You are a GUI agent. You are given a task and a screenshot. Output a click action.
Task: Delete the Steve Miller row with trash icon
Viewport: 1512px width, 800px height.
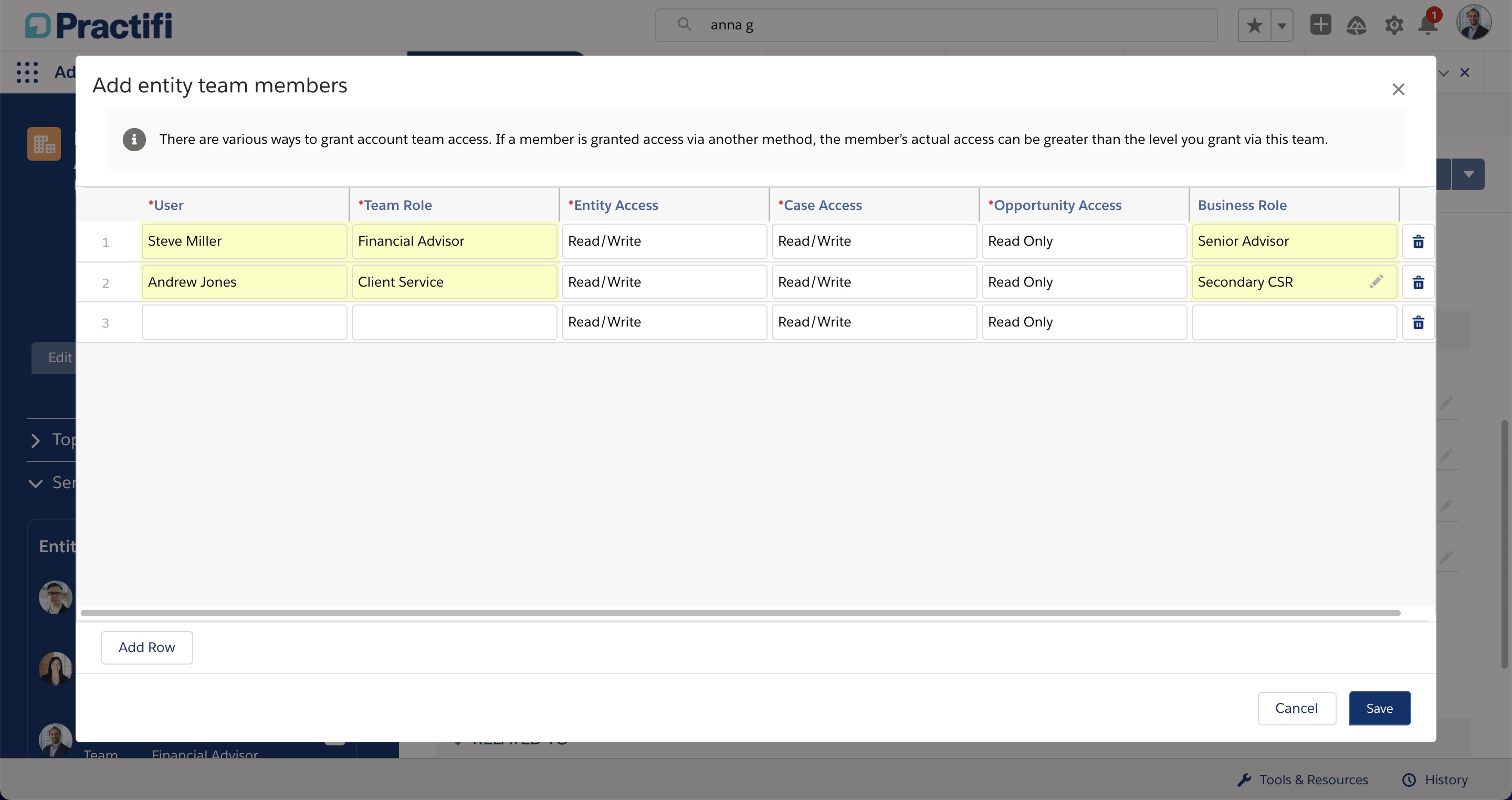[1418, 242]
